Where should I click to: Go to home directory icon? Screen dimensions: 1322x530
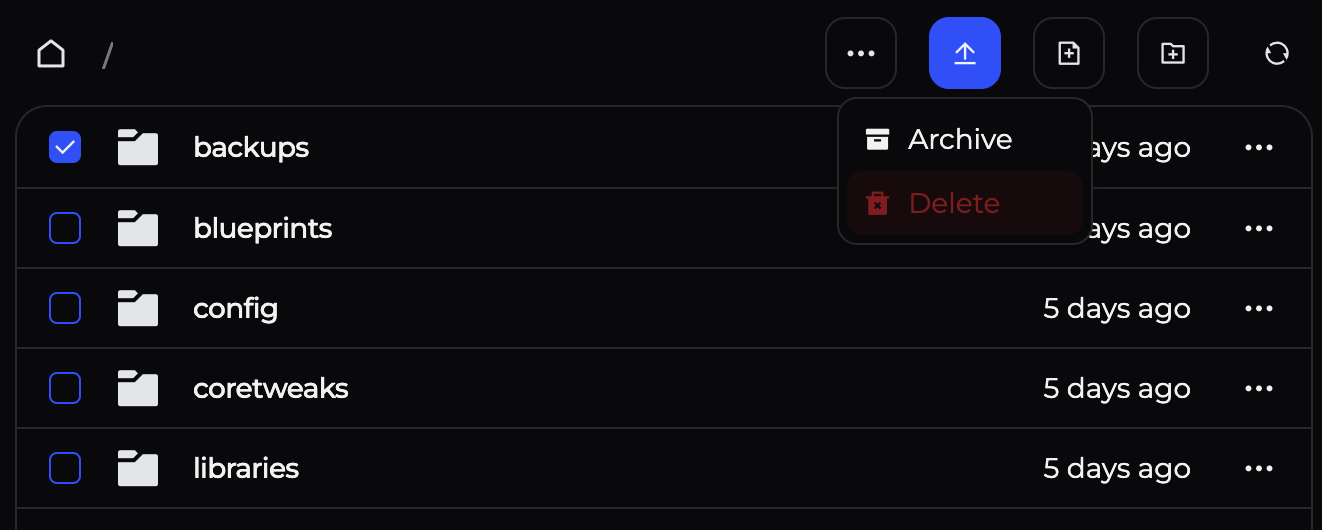[x=51, y=53]
